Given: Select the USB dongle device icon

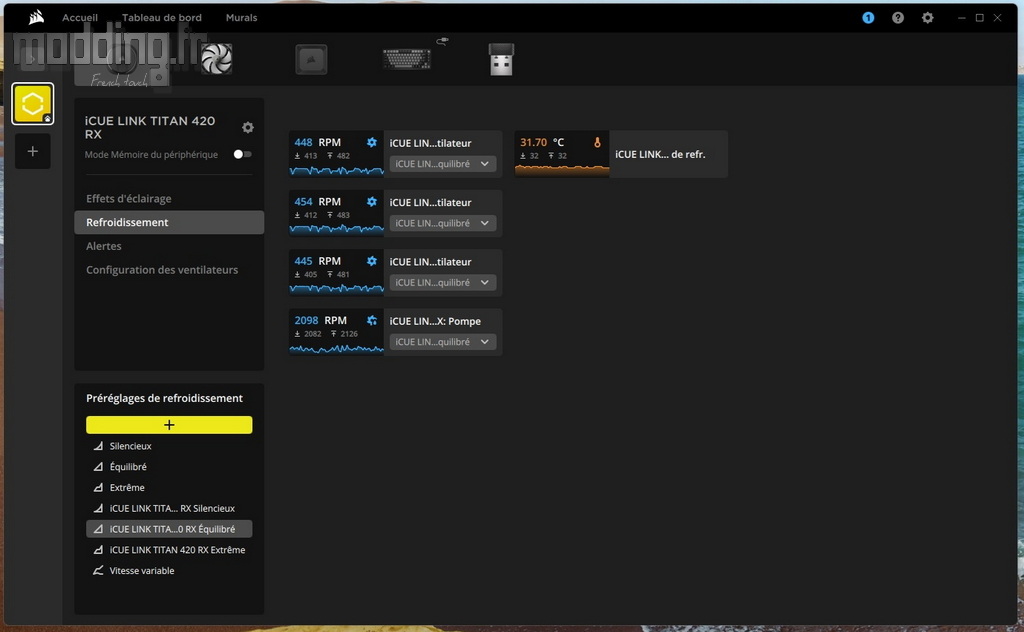Looking at the screenshot, I should pyautogui.click(x=502, y=59).
